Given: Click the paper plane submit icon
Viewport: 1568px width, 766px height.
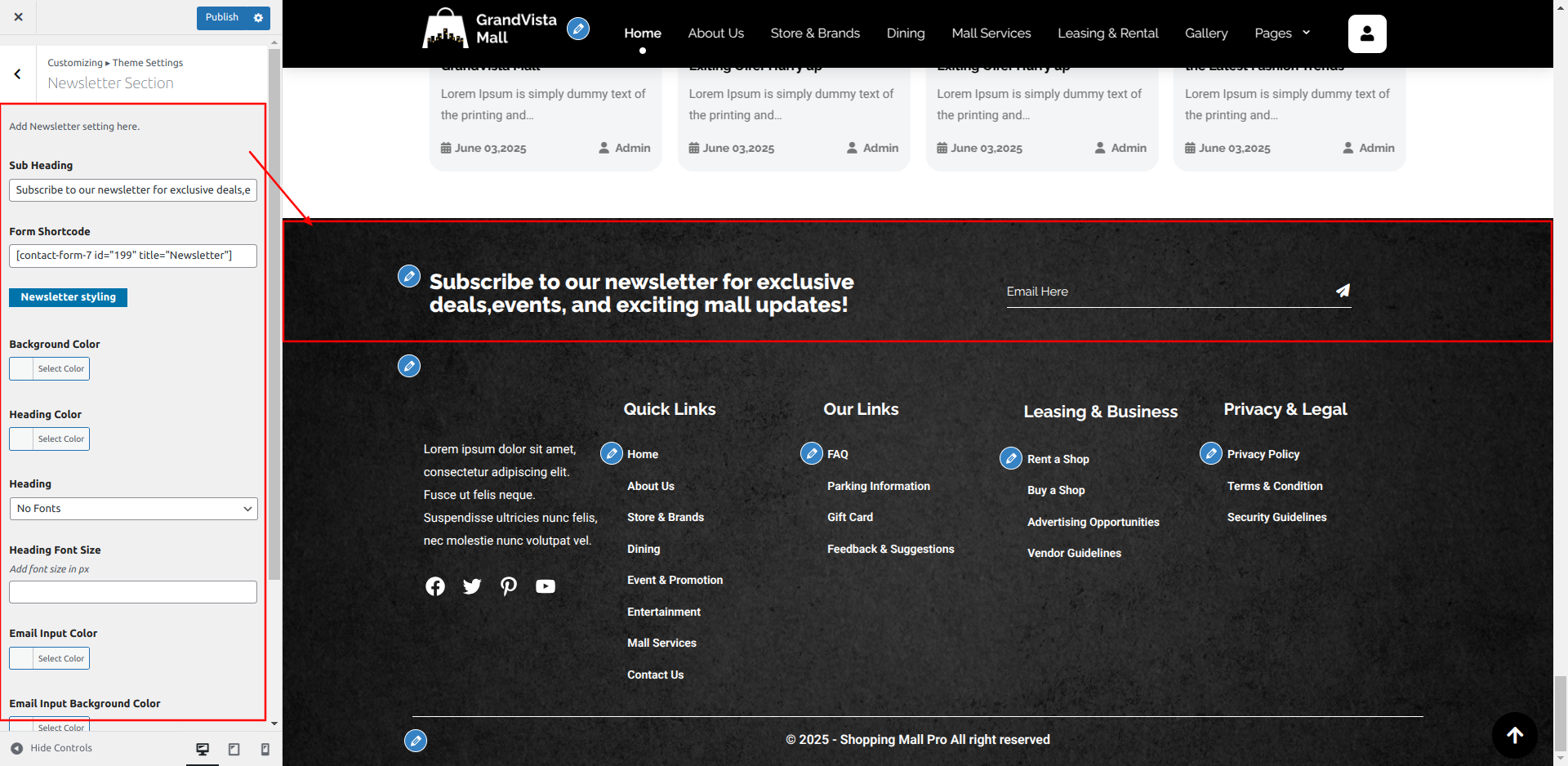Looking at the screenshot, I should click(1343, 291).
